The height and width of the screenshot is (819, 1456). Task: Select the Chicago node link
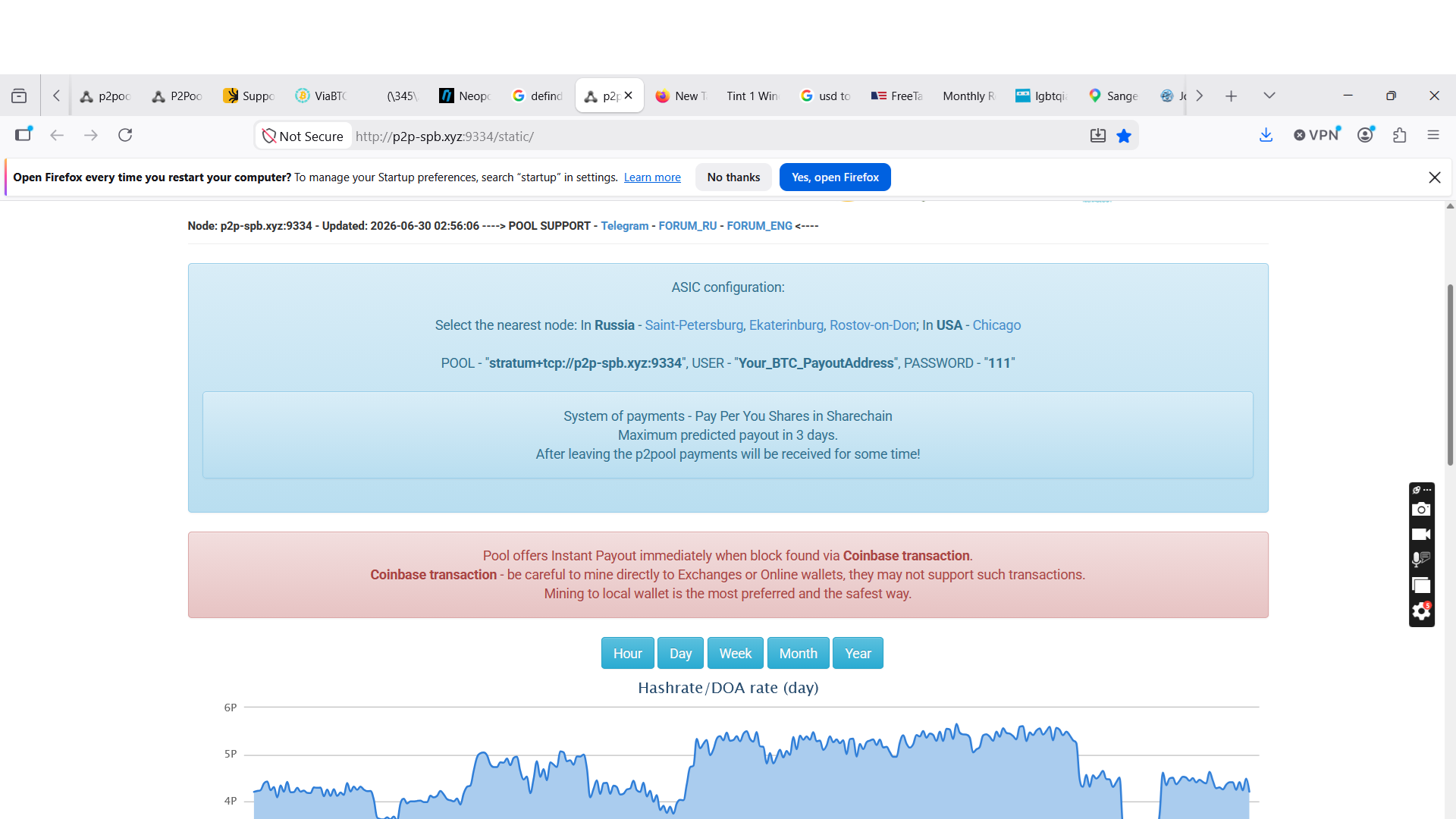point(996,325)
